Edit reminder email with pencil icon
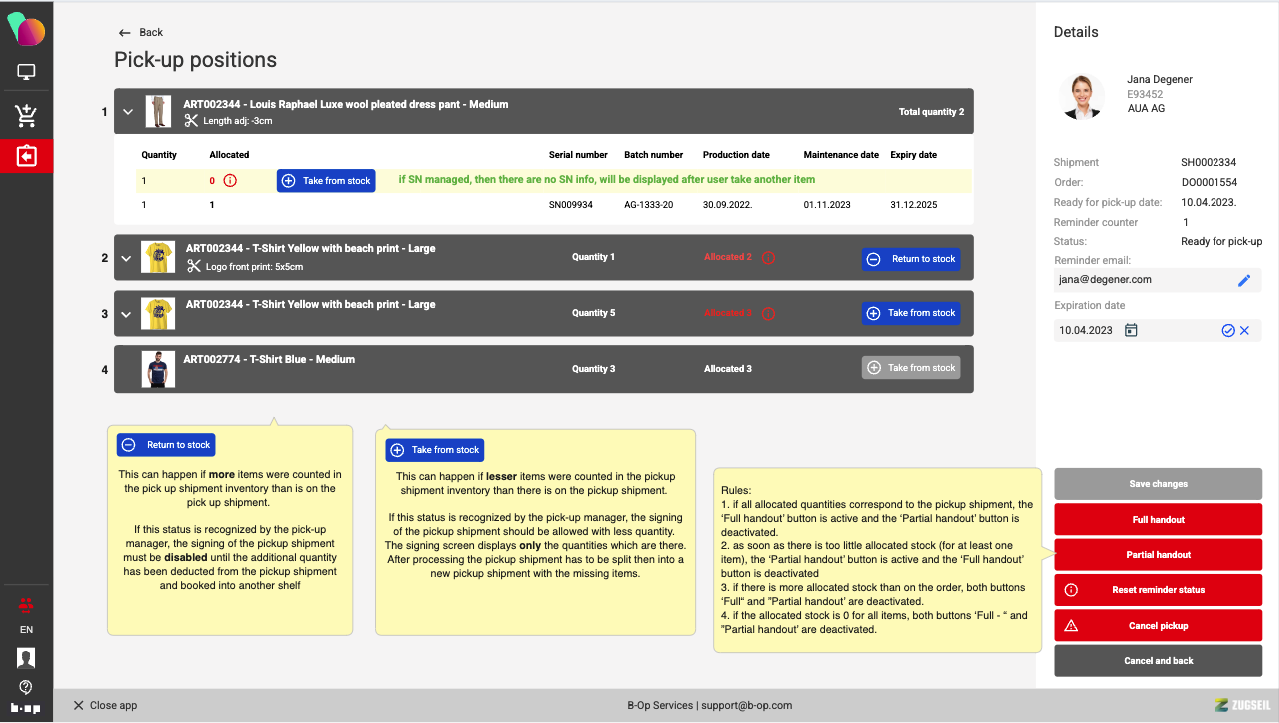 point(1244,281)
